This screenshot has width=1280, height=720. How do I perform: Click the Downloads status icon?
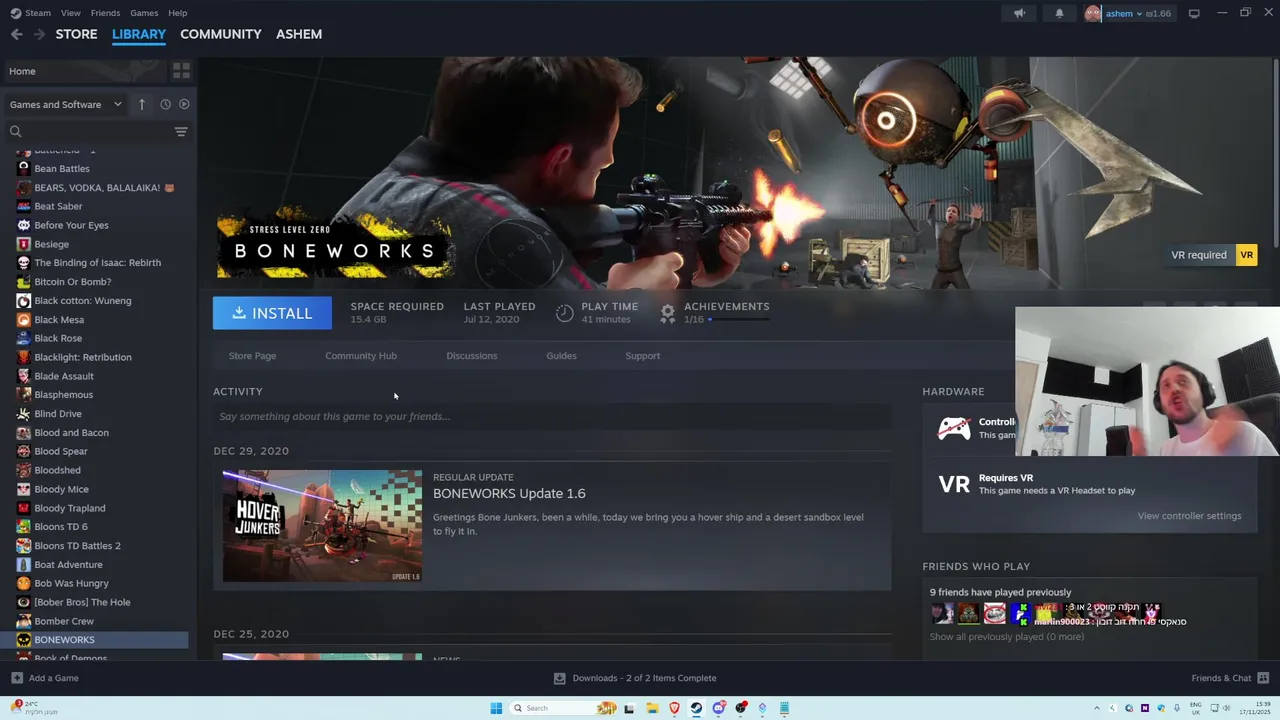(560, 678)
